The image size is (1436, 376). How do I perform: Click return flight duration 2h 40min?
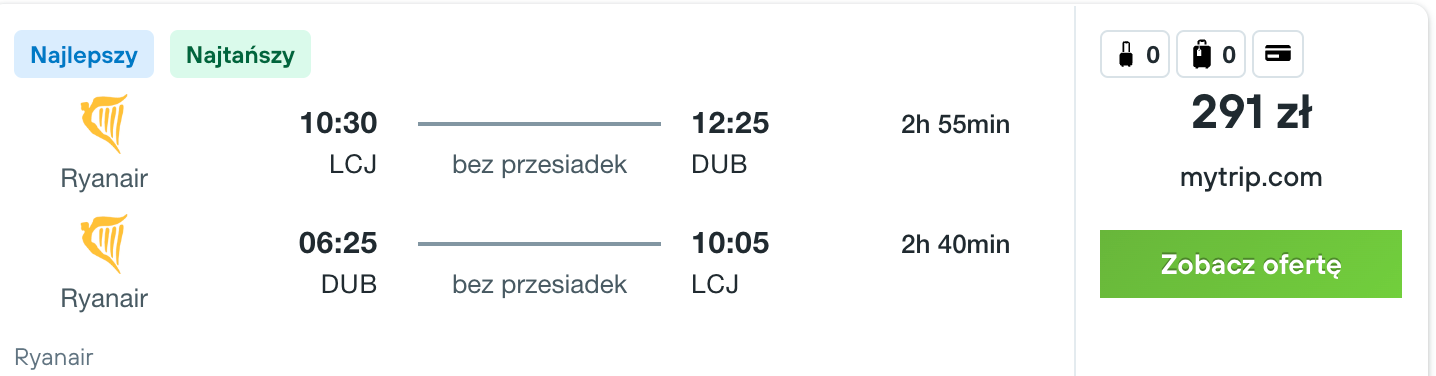coord(955,244)
